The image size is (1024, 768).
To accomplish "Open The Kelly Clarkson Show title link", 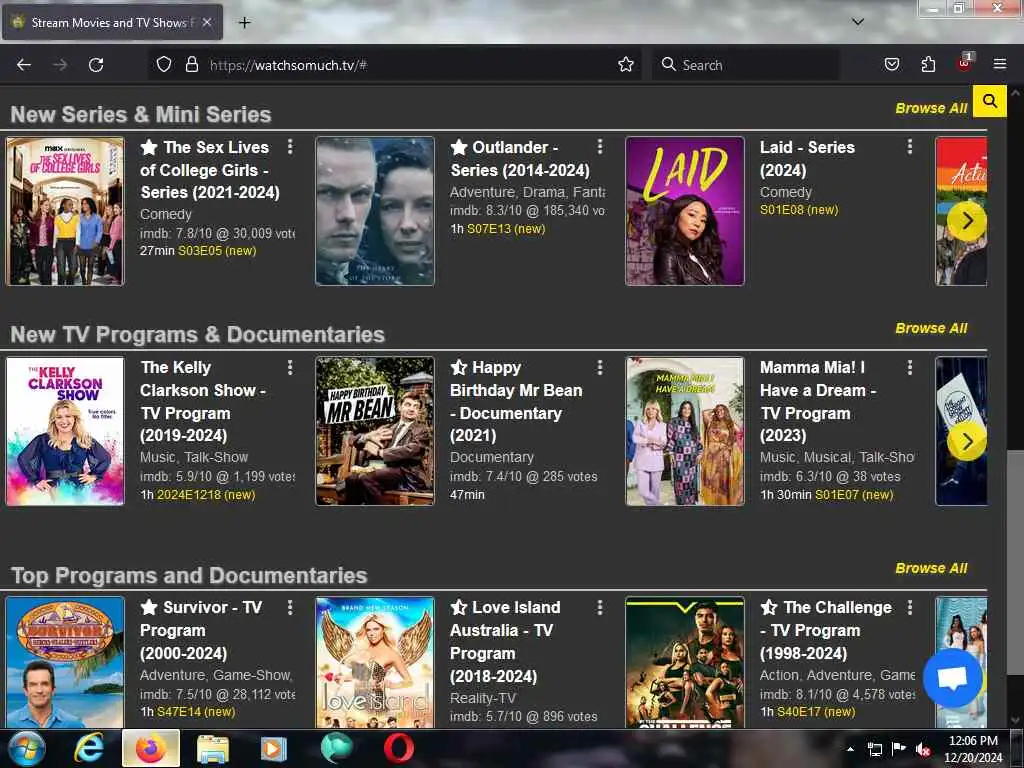I will click(203, 402).
